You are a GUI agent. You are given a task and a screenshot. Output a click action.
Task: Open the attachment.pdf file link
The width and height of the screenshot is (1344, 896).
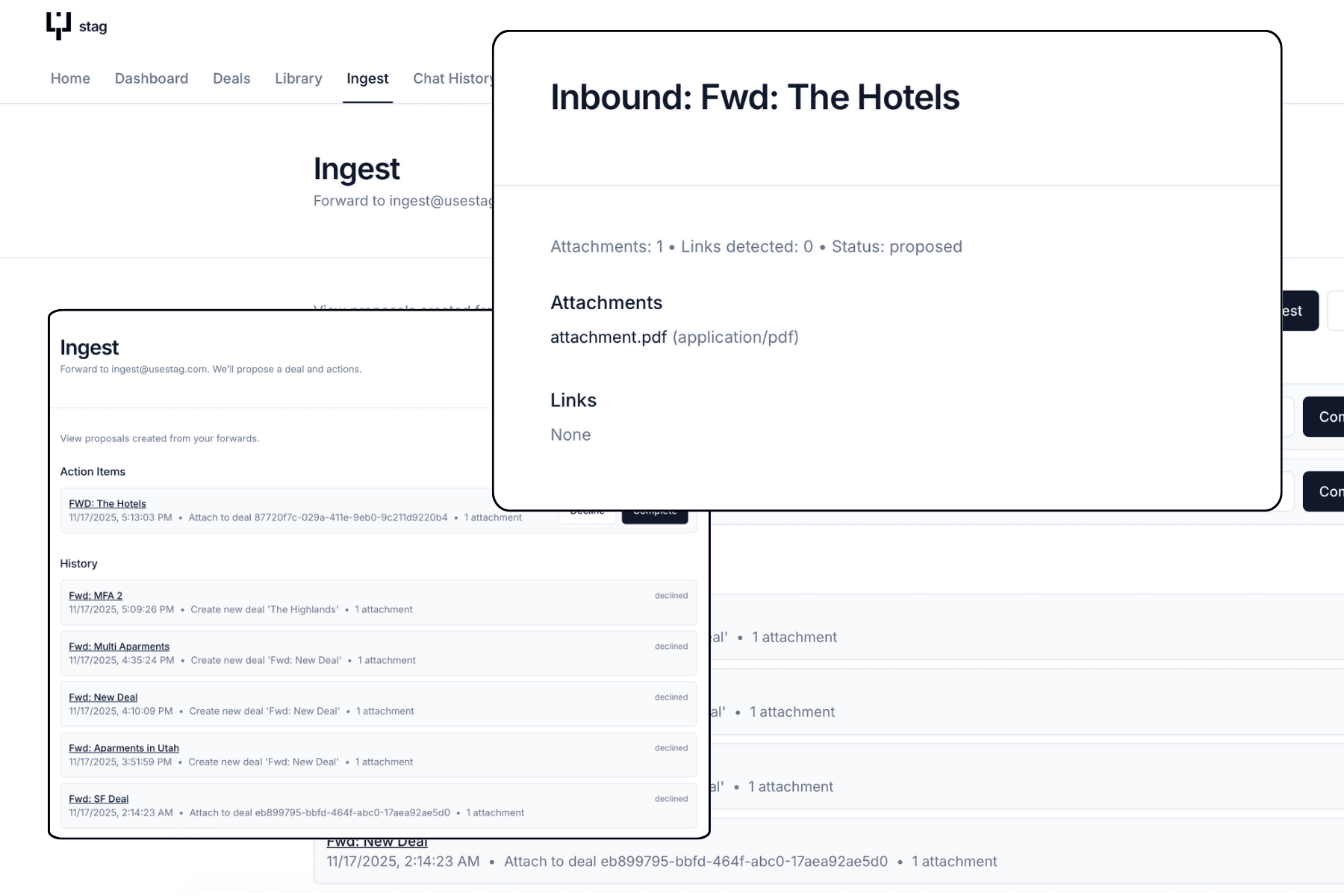click(x=608, y=337)
